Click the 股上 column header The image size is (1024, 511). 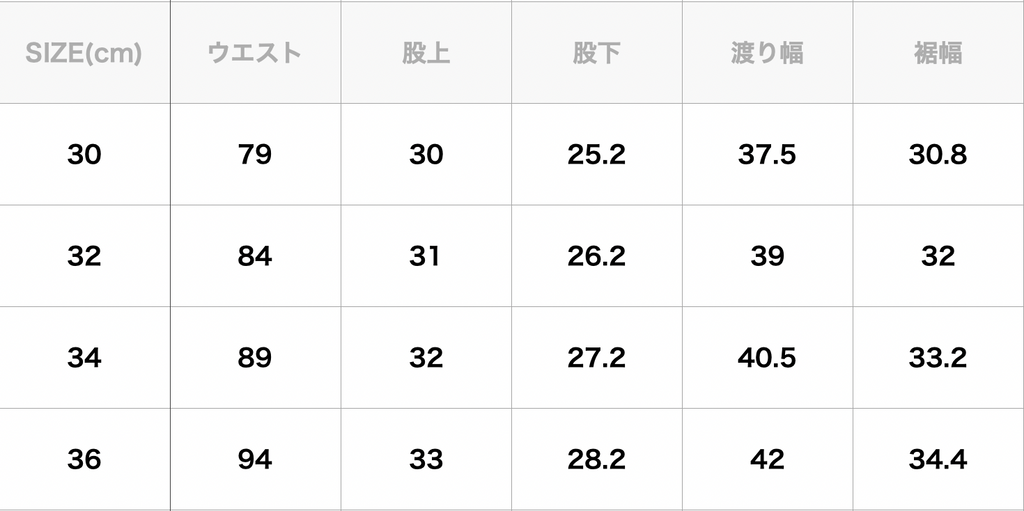425,53
